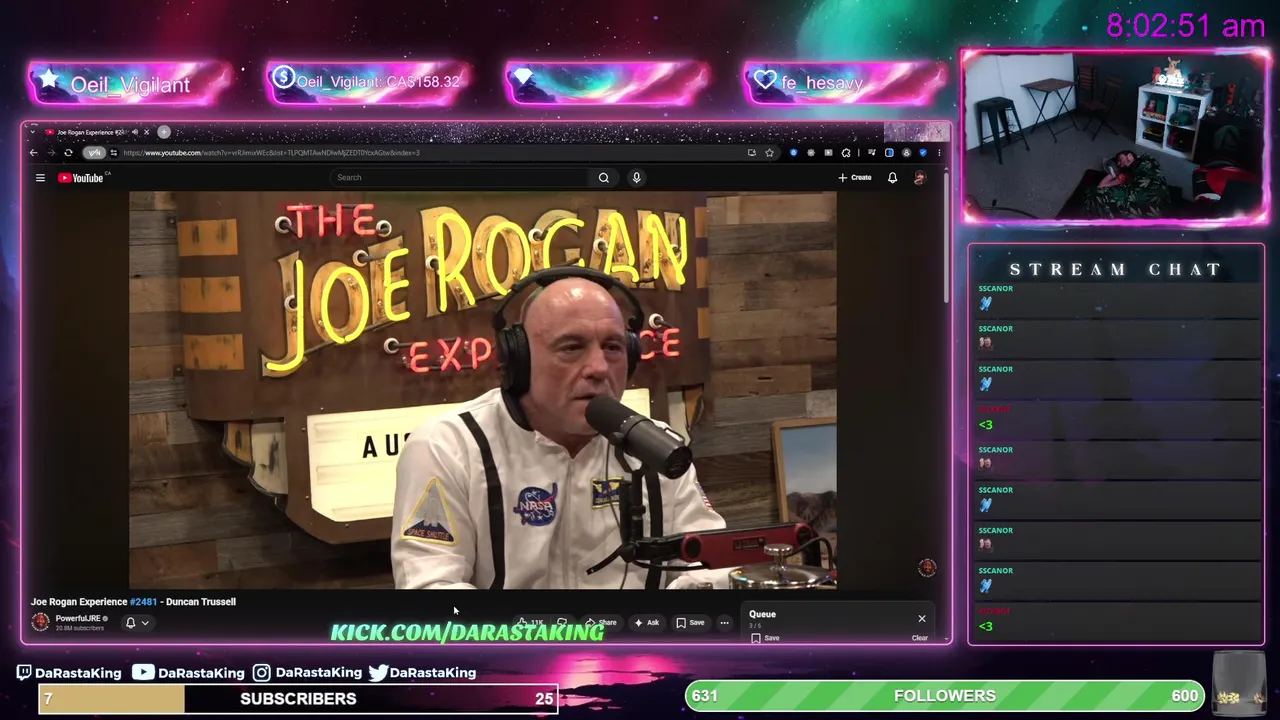
Task: Add a new browser tab with plus
Action: coord(164,132)
